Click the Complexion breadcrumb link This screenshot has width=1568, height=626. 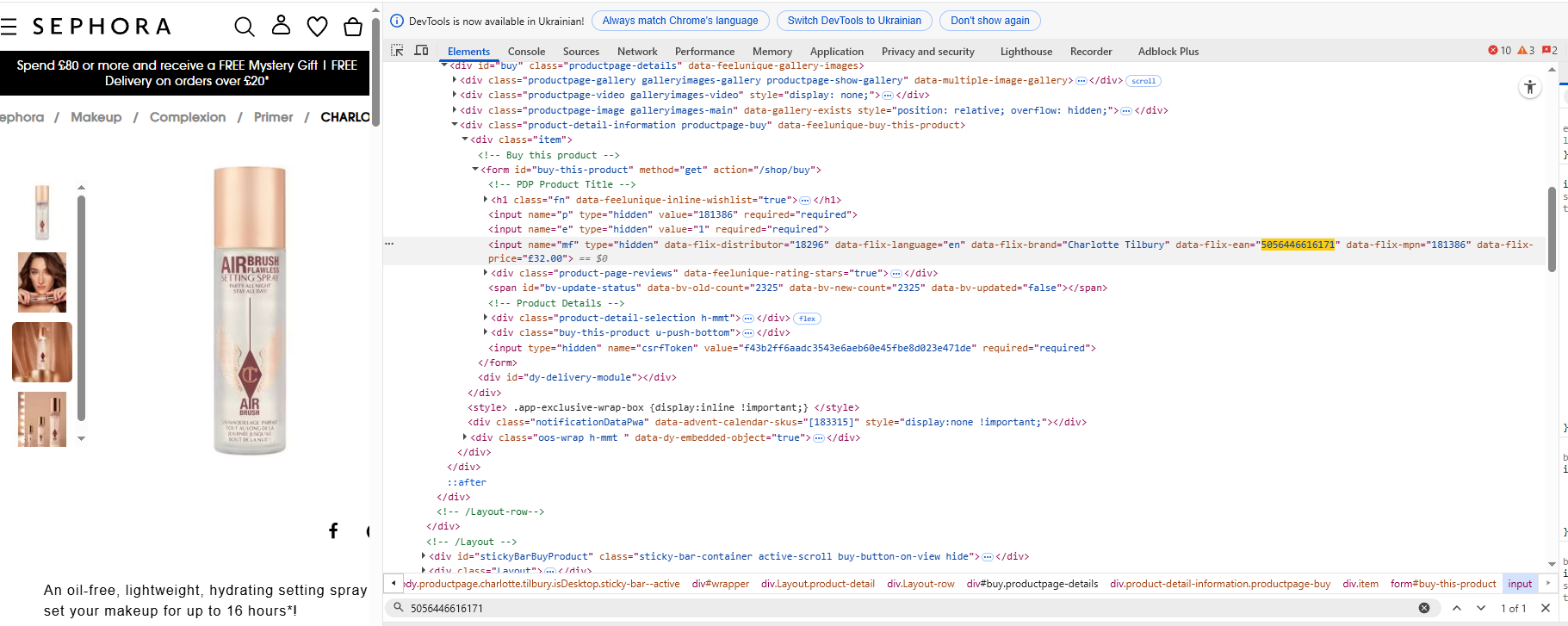coord(188,117)
